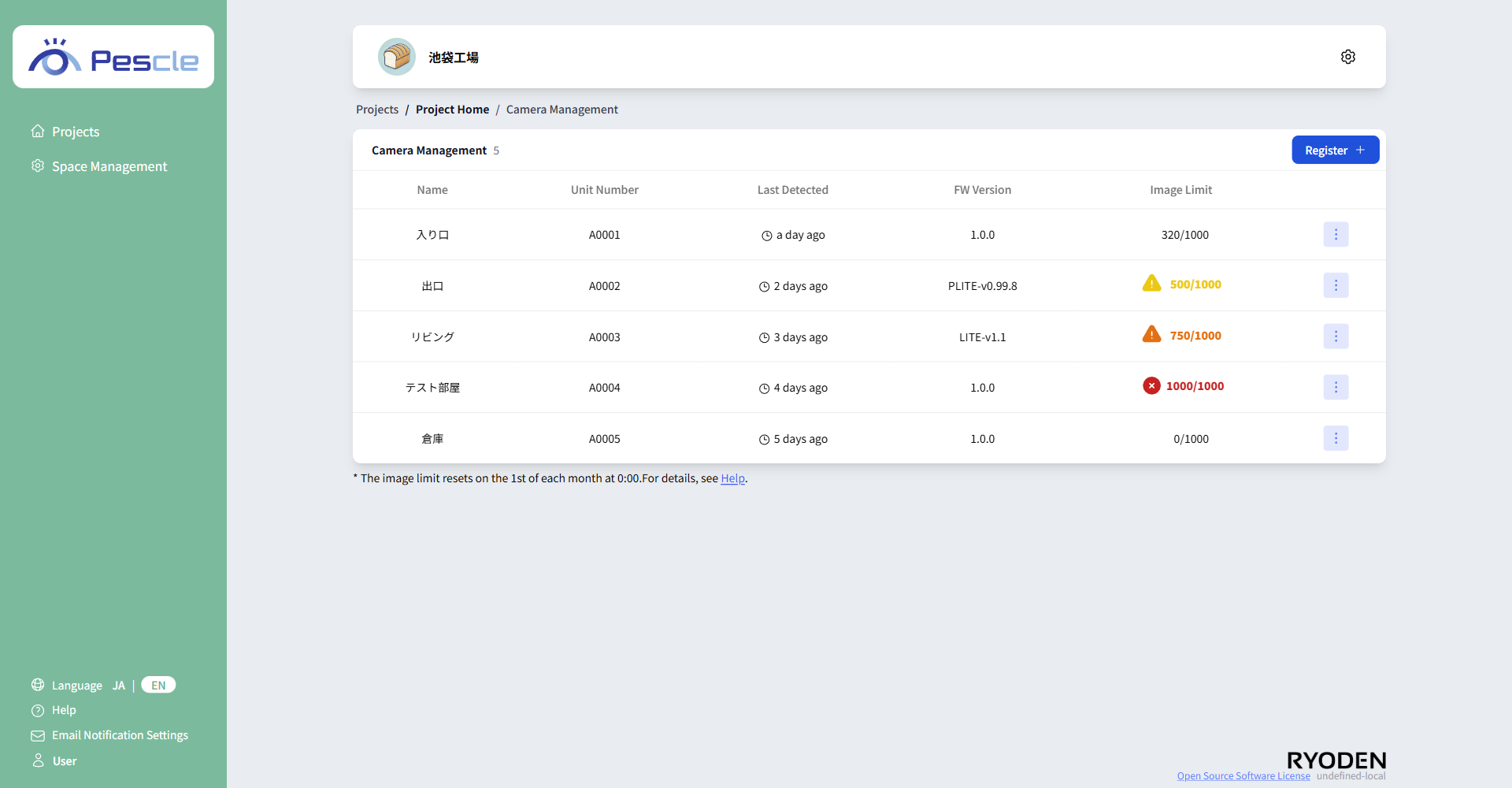Click the red error icon beside 1000/1000
Image resolution: width=1512 pixels, height=788 pixels.
[x=1151, y=385]
